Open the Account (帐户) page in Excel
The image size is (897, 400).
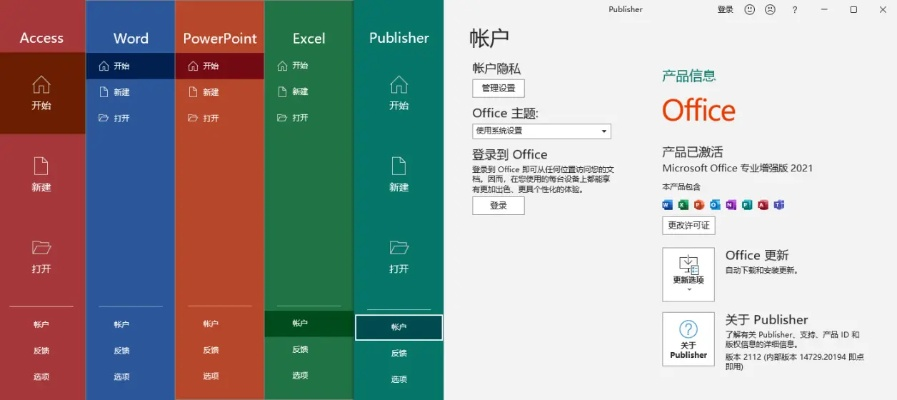[300, 323]
